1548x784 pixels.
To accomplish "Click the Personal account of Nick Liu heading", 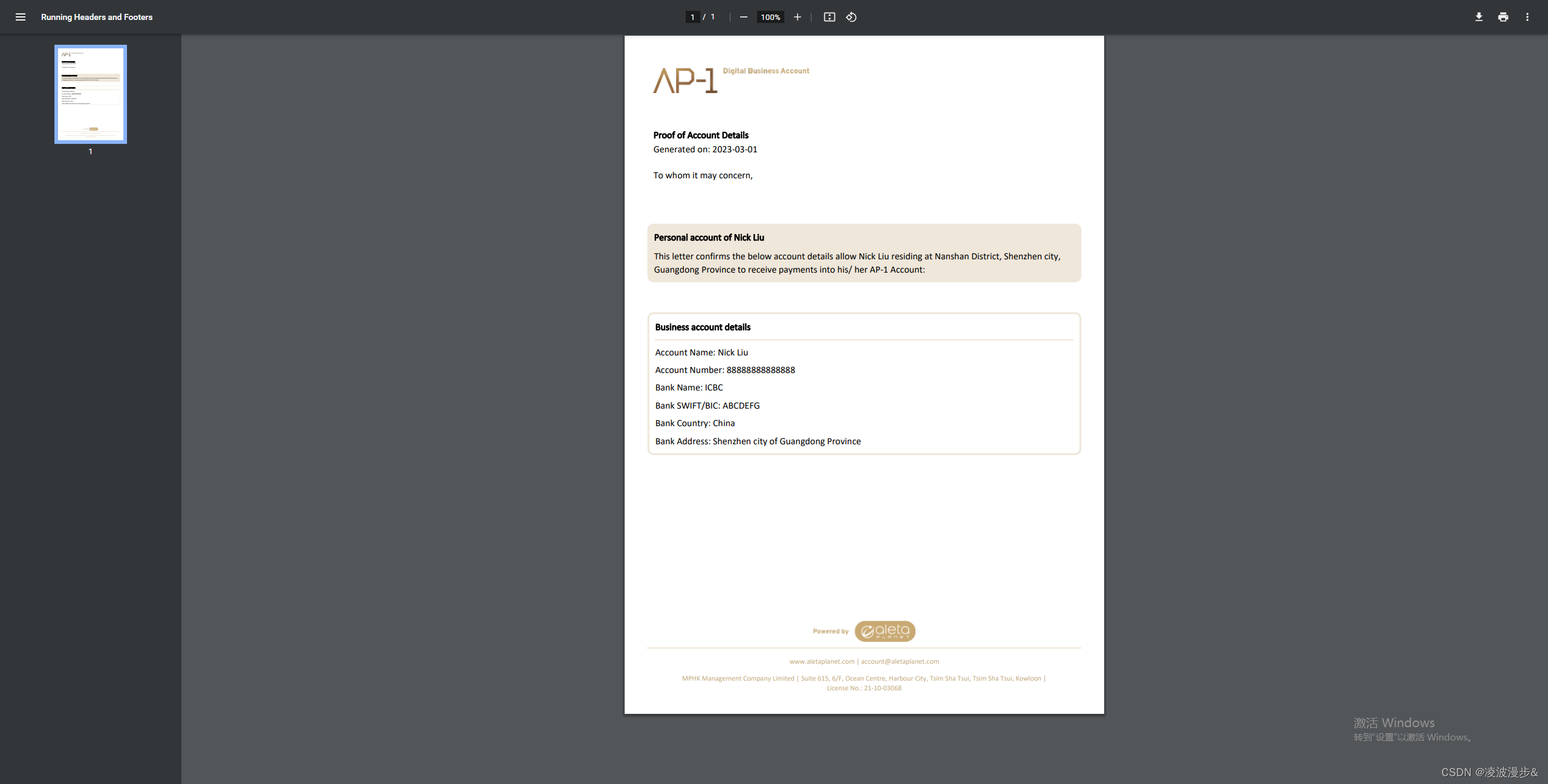I will click(709, 238).
